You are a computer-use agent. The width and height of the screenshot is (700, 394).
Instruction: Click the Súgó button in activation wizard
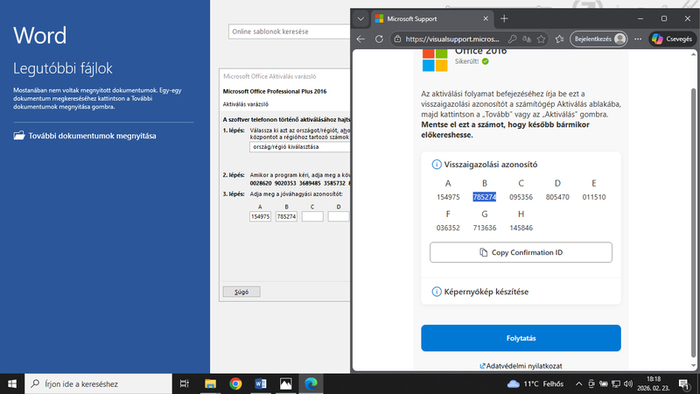click(x=242, y=292)
